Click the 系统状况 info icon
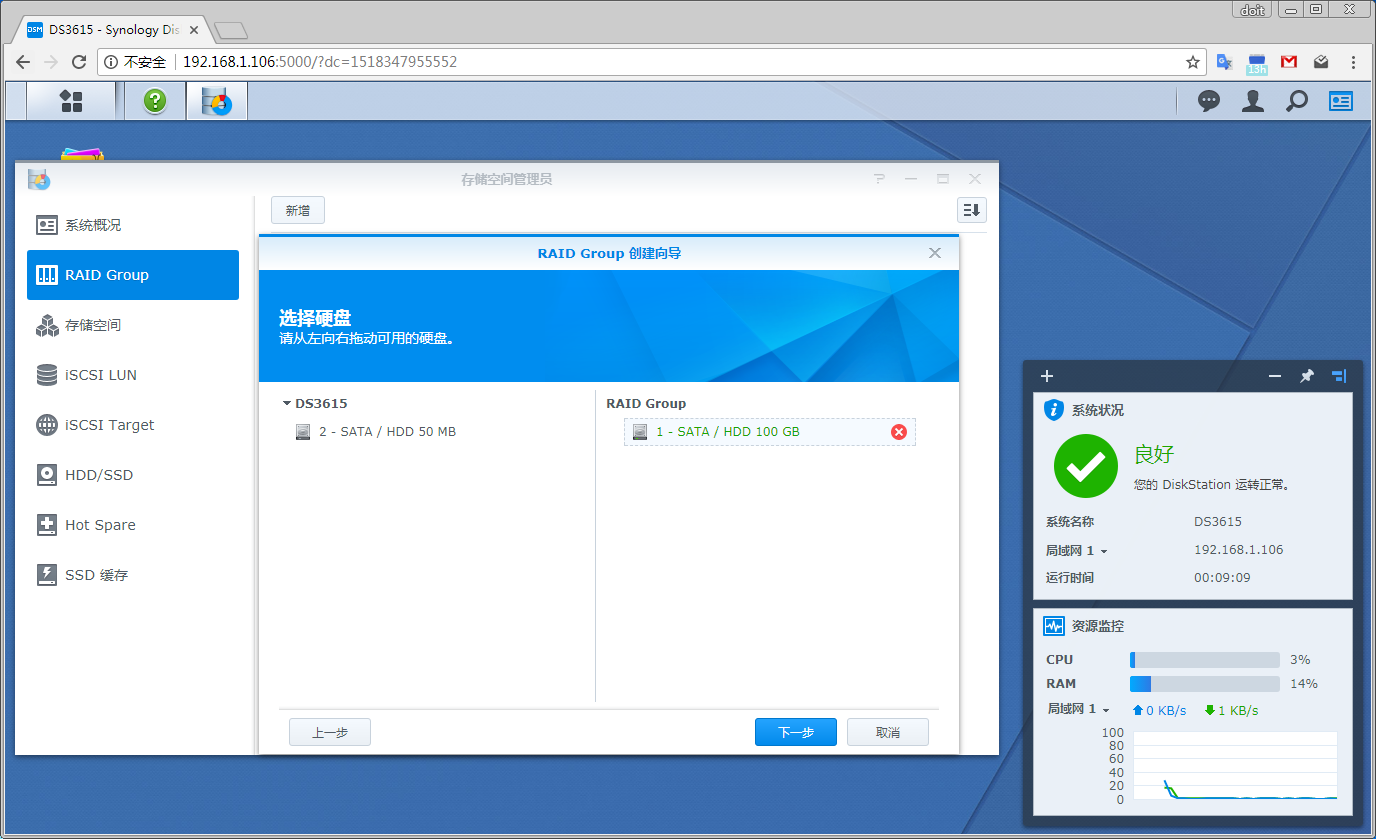The height and width of the screenshot is (839, 1376). [x=1053, y=410]
